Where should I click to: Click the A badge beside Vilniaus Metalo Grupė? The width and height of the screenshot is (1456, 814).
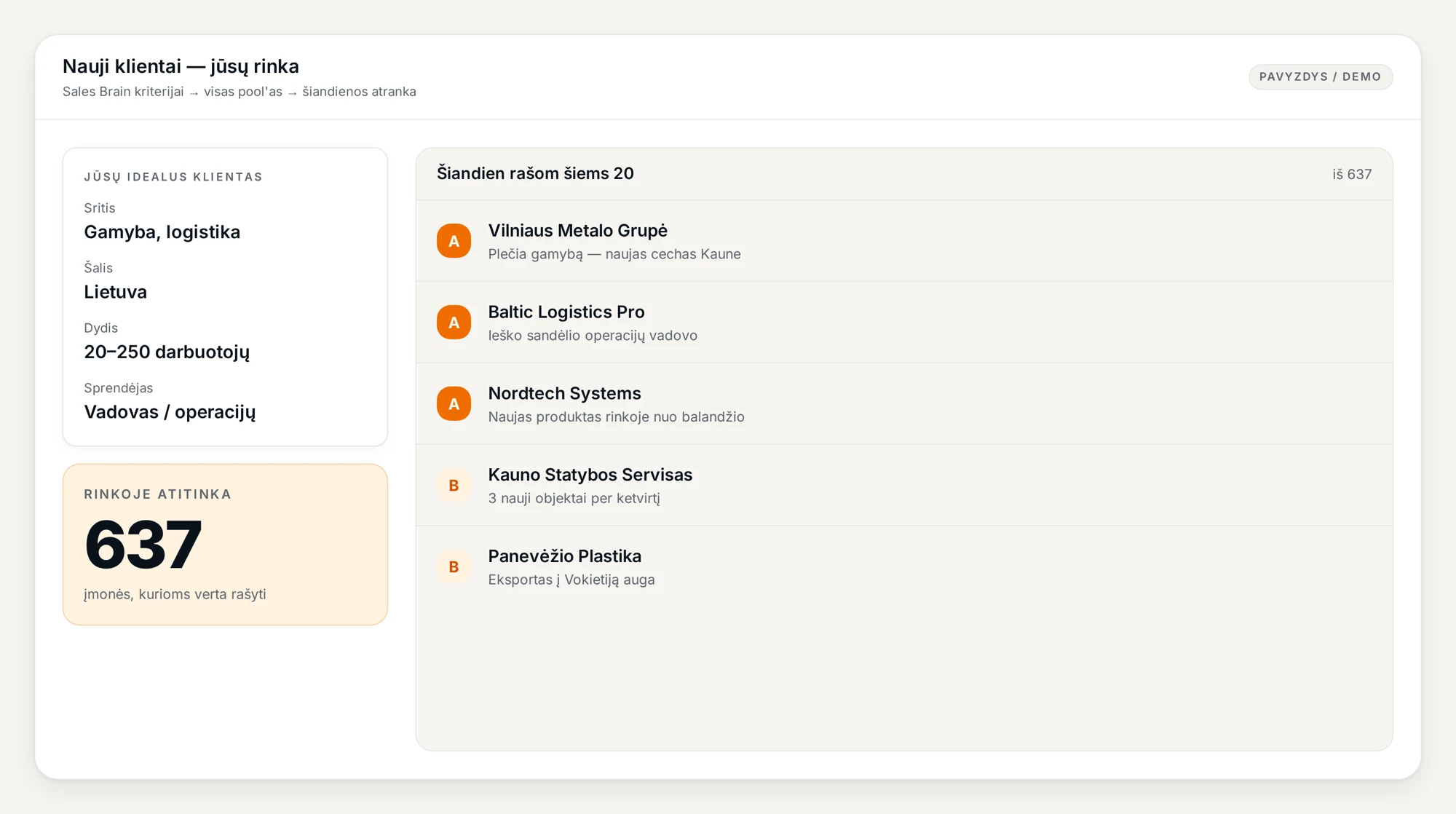tap(454, 241)
